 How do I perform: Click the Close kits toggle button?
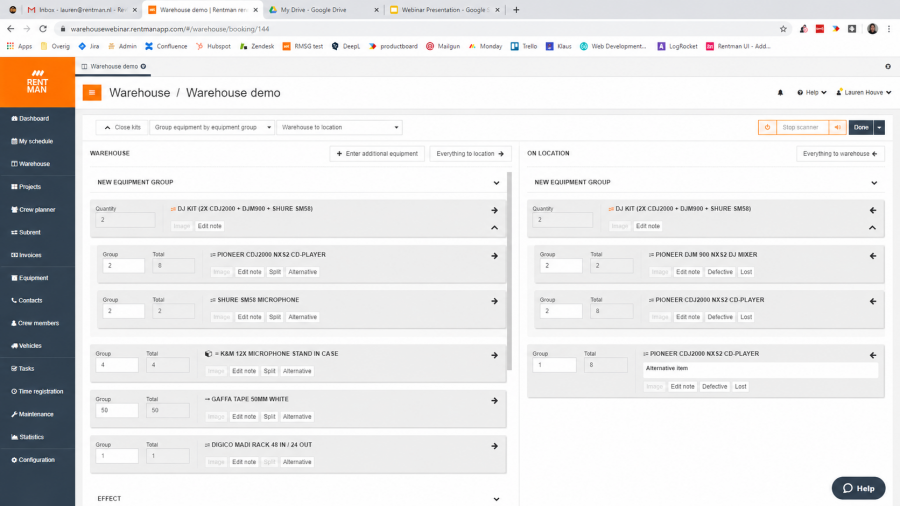pyautogui.click(x=122, y=127)
